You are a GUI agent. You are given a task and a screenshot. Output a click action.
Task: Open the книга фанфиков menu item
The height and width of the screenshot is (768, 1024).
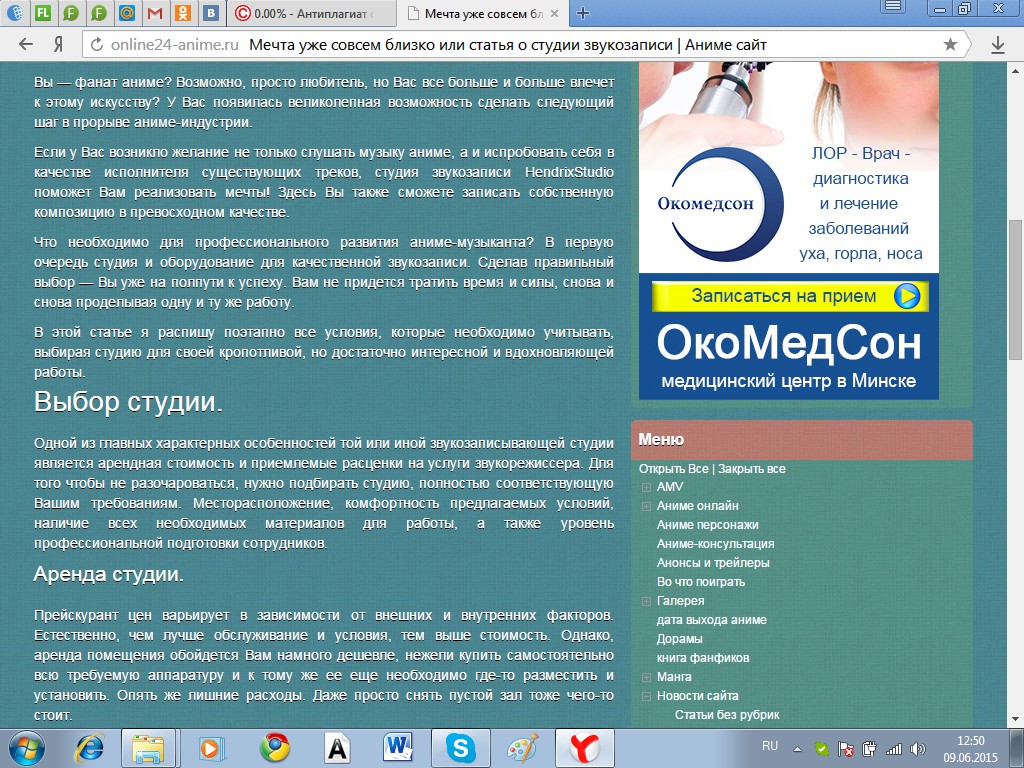[703, 658]
